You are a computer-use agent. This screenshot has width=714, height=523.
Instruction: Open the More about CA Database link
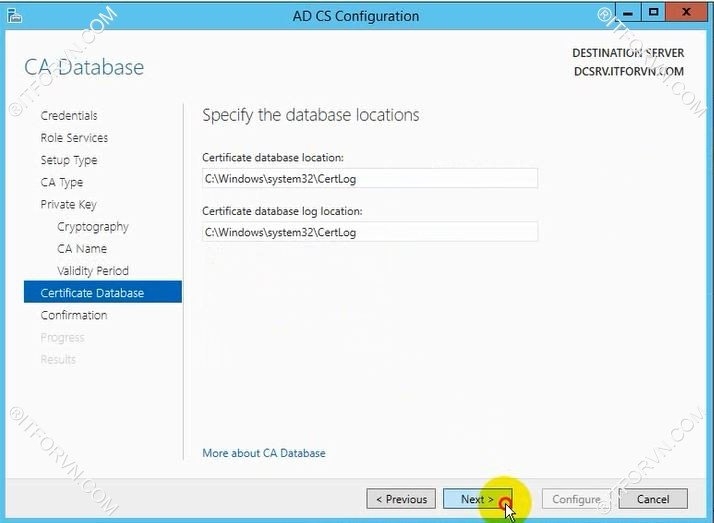[x=264, y=453]
